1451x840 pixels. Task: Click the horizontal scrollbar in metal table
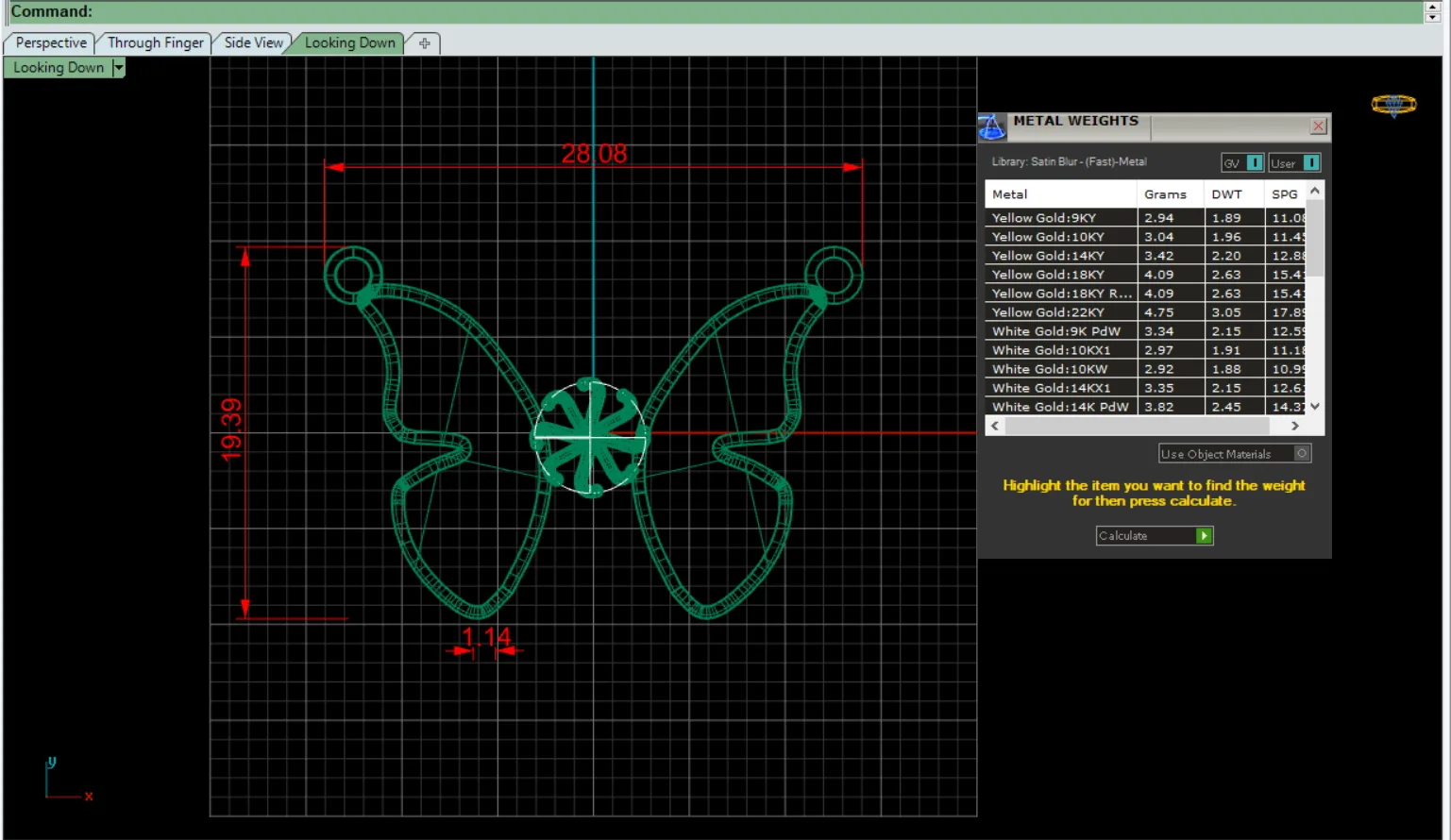point(1145,427)
